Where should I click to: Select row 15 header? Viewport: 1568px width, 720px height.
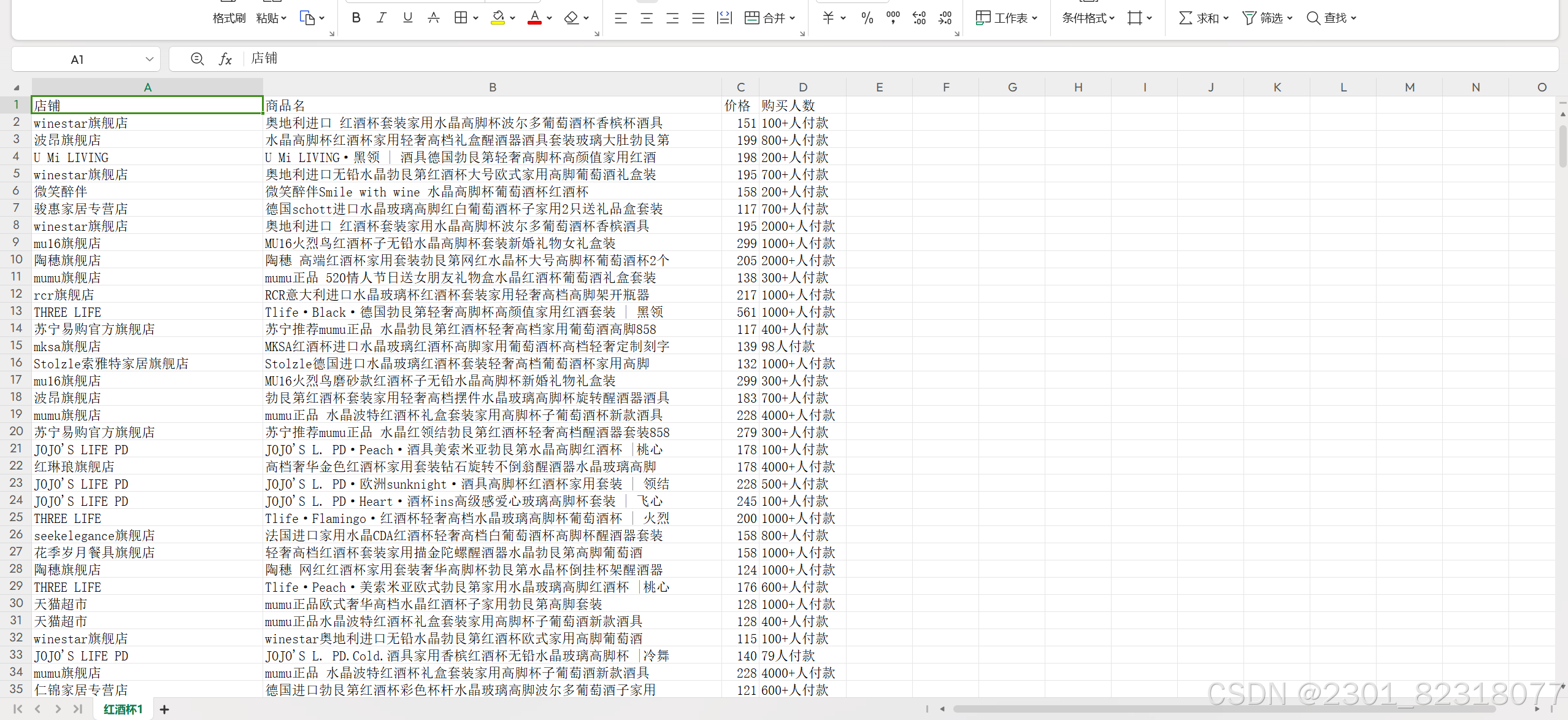click(16, 346)
